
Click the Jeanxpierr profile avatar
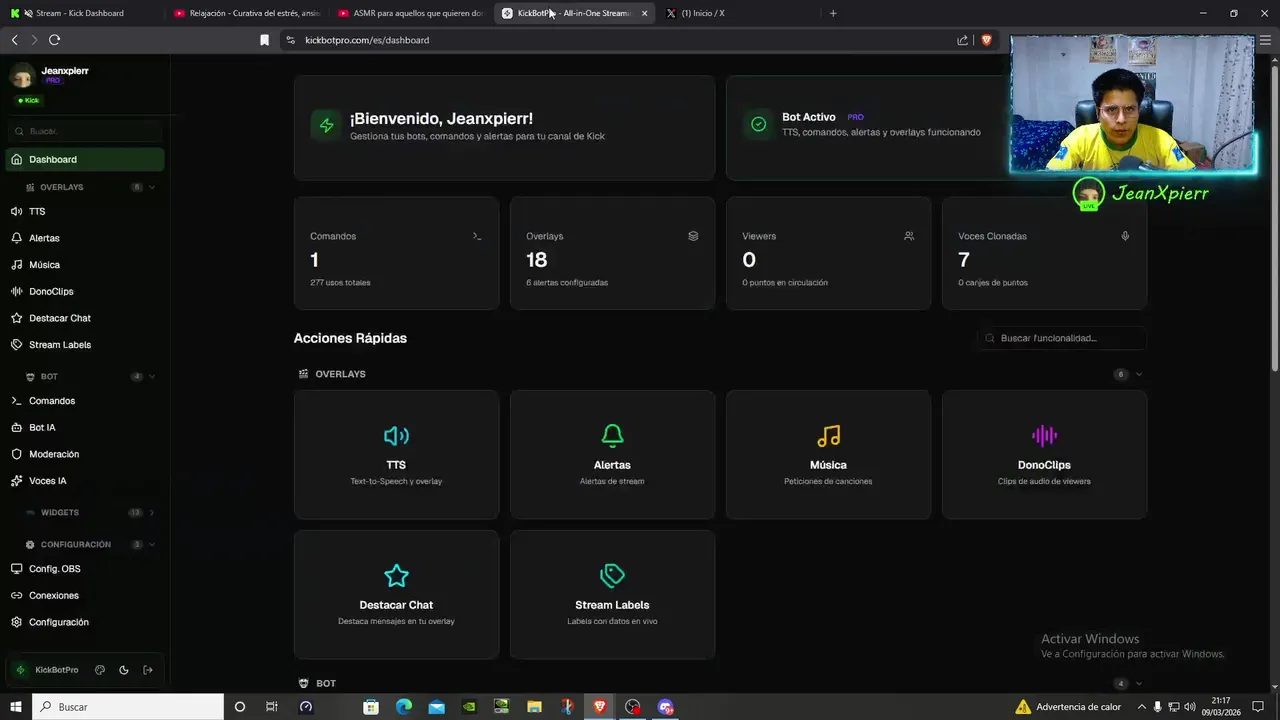tap(22, 76)
